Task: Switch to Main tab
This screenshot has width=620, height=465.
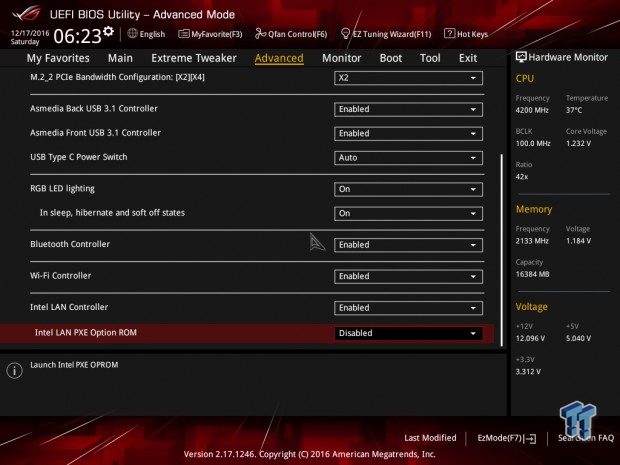Action: (x=120, y=58)
